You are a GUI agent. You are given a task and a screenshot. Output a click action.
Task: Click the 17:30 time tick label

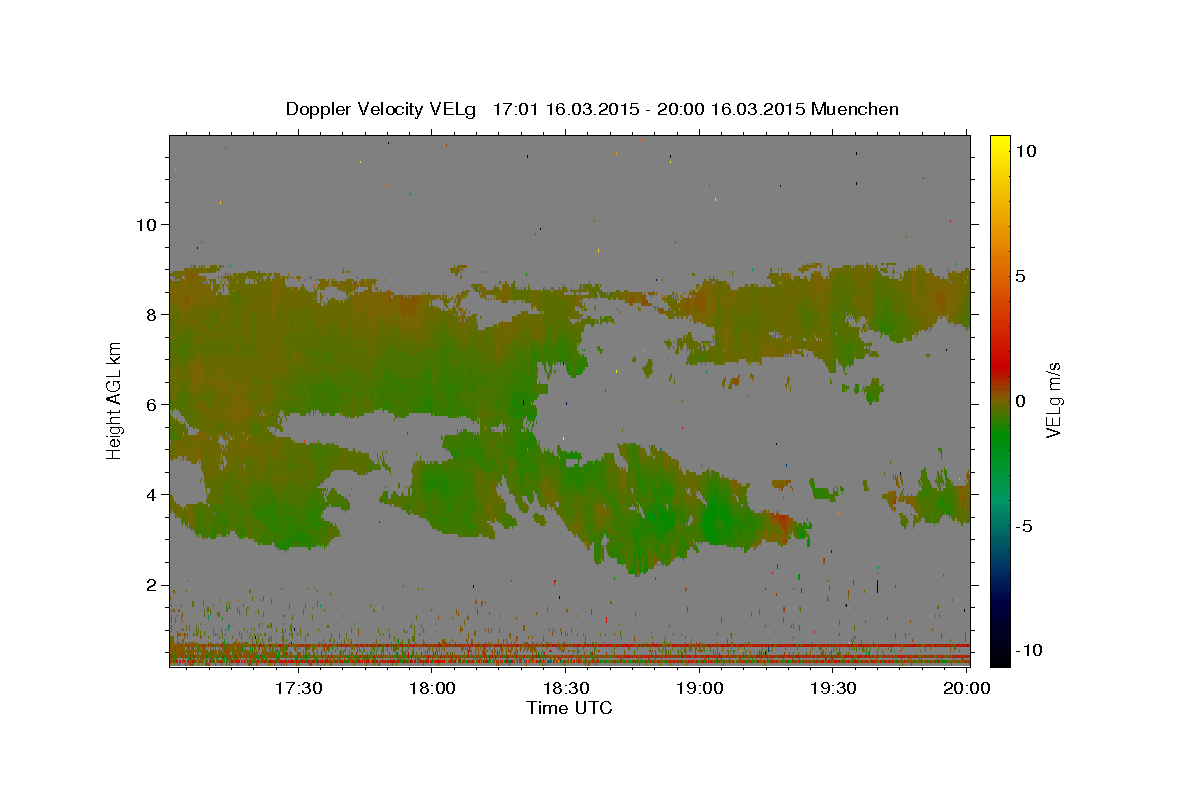click(299, 689)
